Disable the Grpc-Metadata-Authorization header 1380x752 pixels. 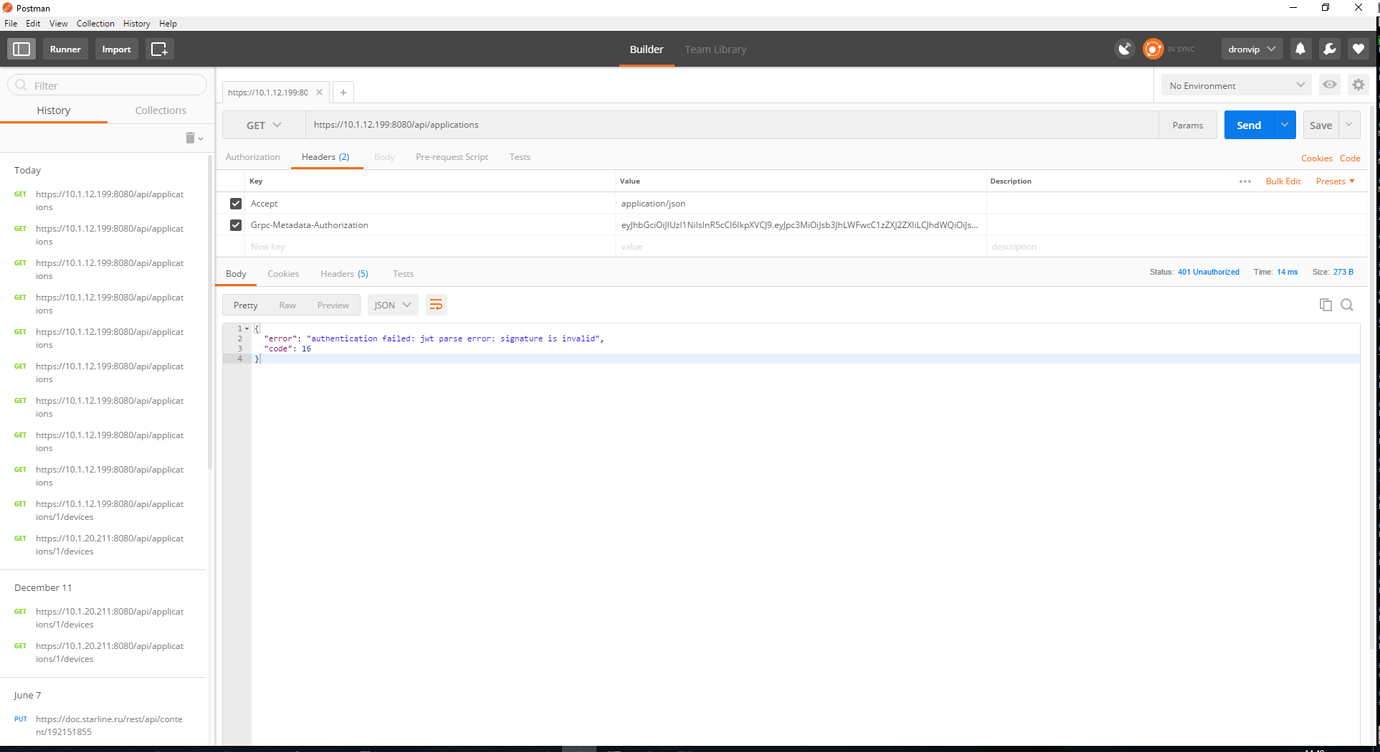[235, 224]
